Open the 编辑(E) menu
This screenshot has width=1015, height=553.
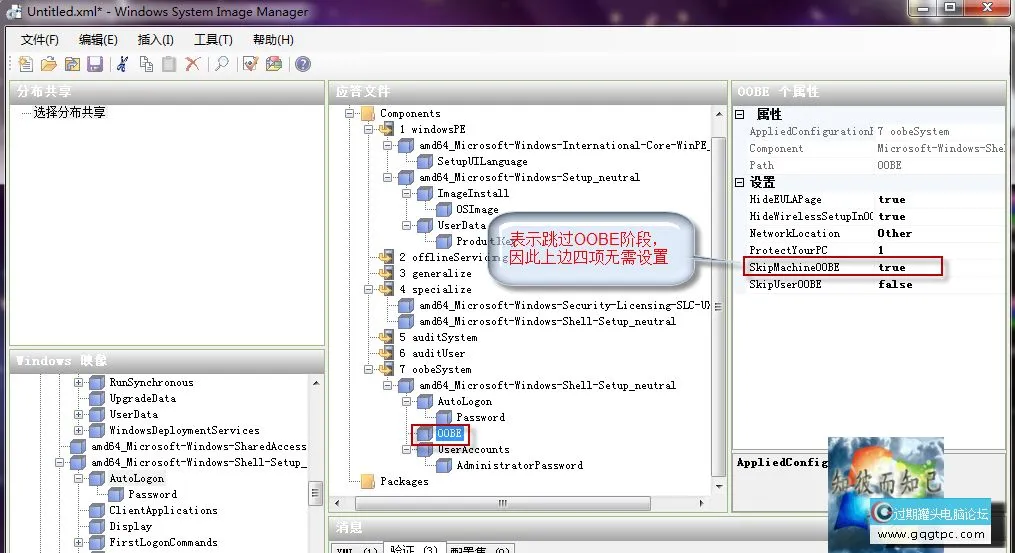pos(98,40)
